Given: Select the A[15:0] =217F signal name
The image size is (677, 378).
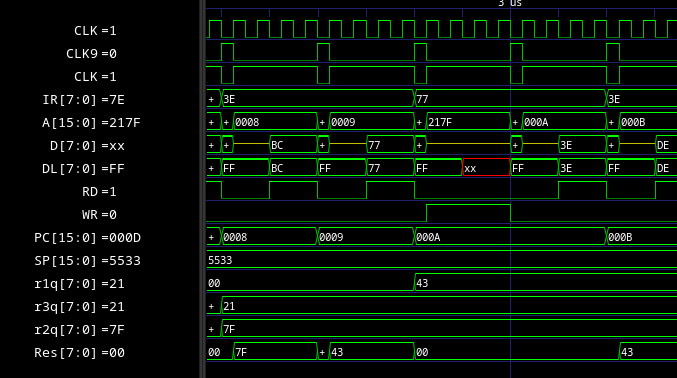Looking at the screenshot, I should click(91, 123).
